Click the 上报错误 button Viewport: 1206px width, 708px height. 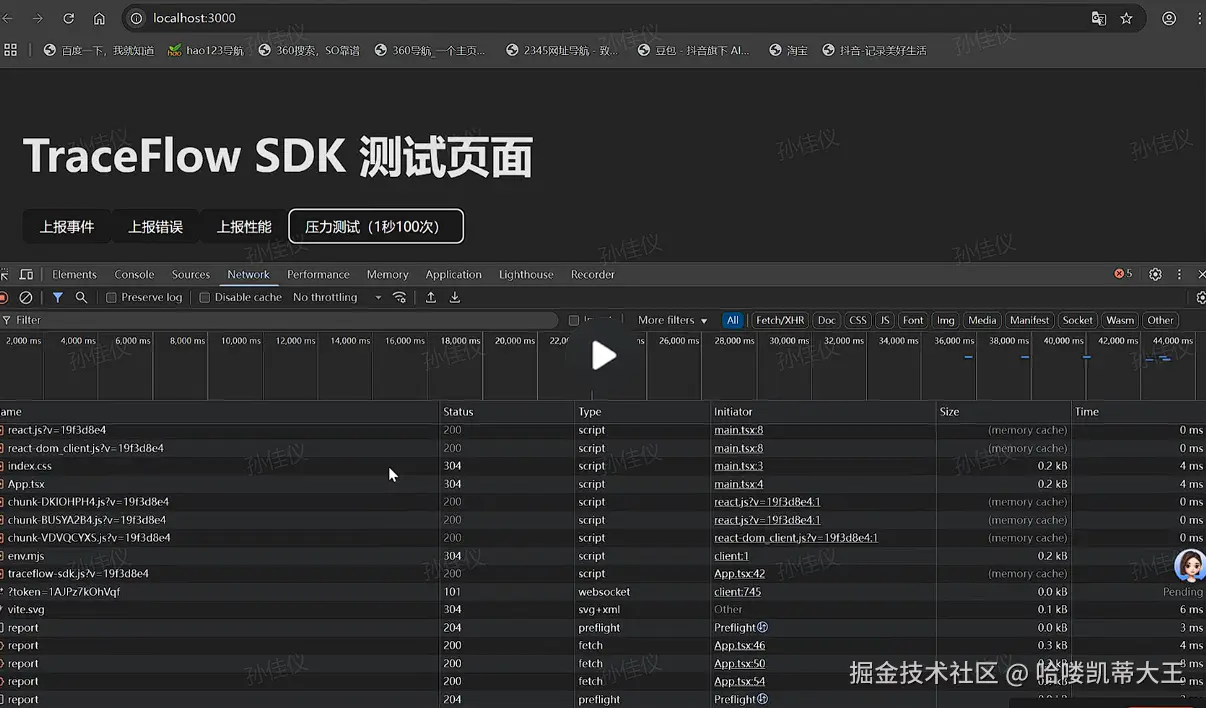[155, 226]
